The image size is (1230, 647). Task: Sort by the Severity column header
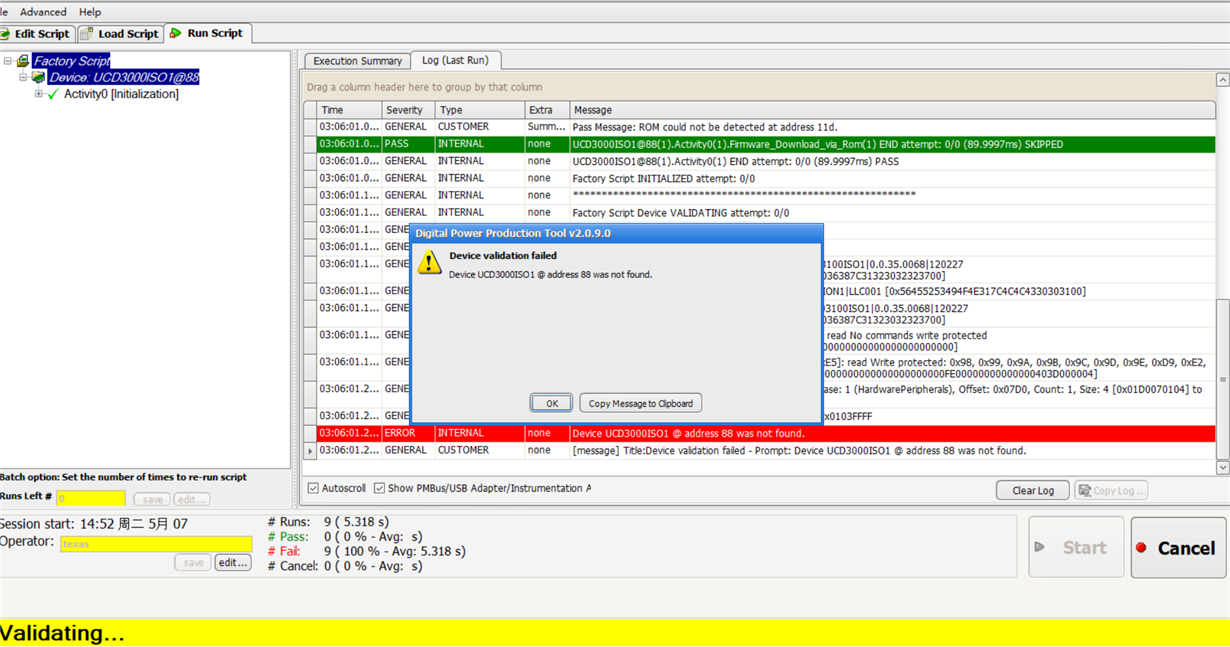click(407, 110)
